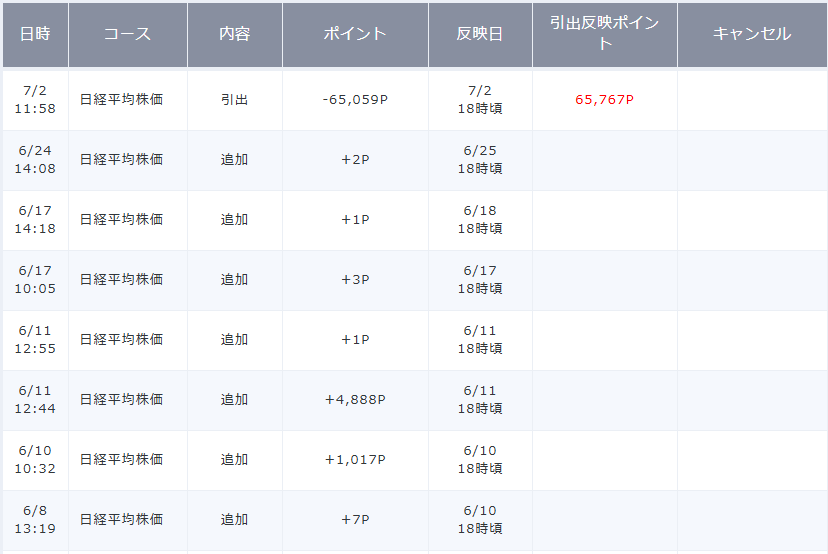Select the red 65,767P withdrawal value
The width and height of the screenshot is (828, 554).
[605, 100]
